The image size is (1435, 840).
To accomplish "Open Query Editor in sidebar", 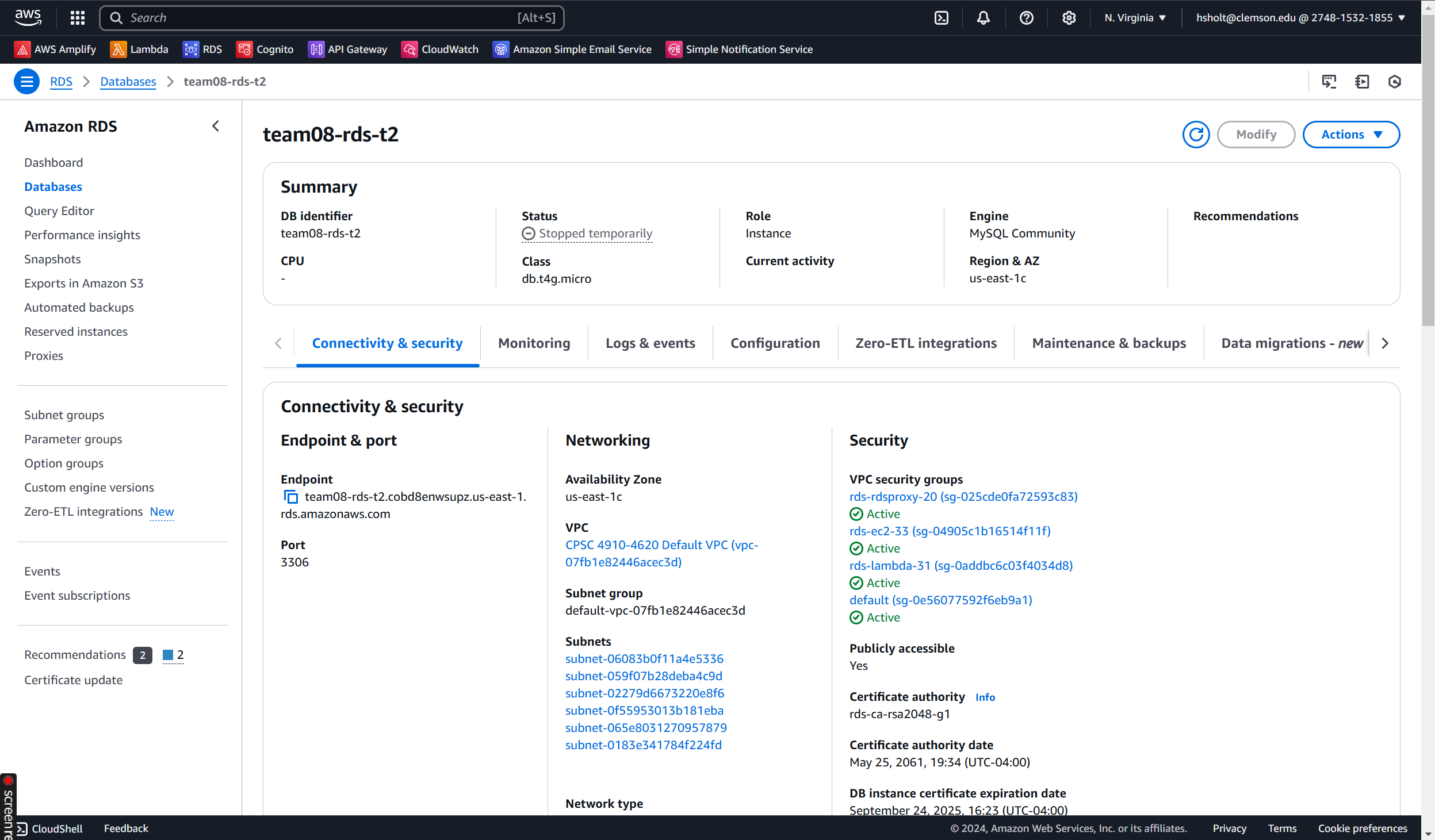I will coord(59,211).
